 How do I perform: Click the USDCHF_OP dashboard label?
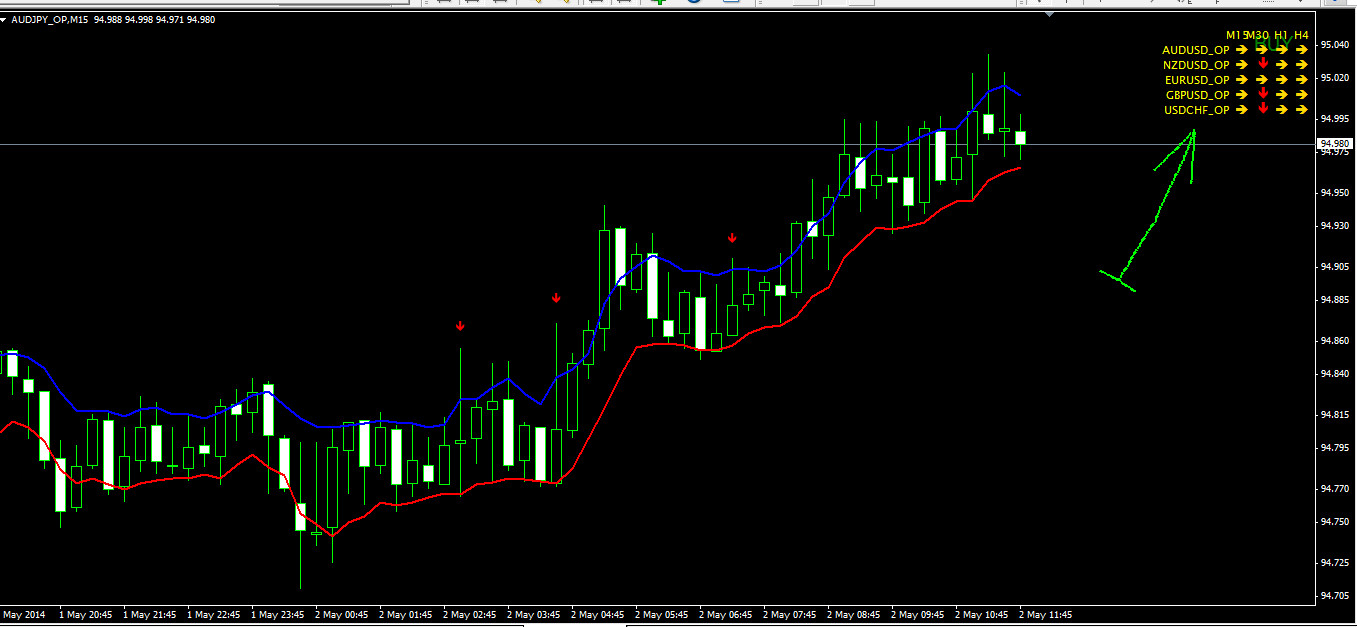pyautogui.click(x=1197, y=110)
